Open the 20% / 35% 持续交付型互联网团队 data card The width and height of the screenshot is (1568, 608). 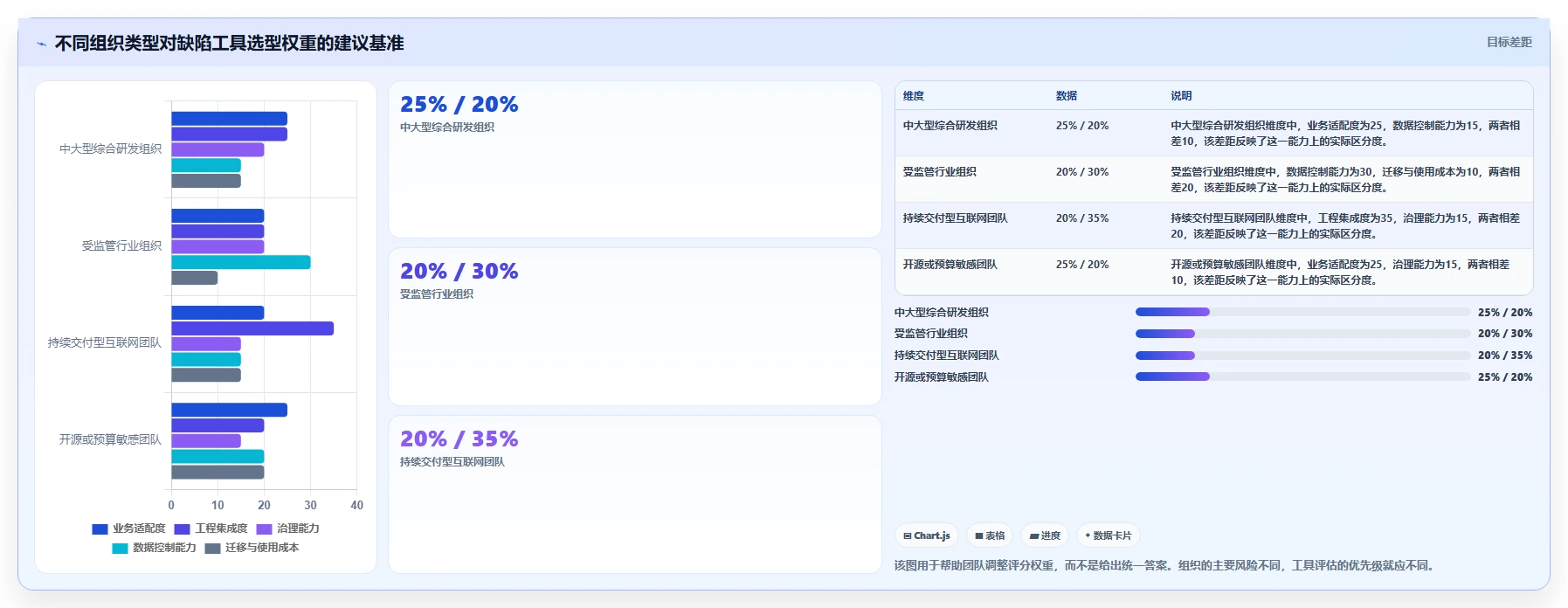(x=635, y=494)
